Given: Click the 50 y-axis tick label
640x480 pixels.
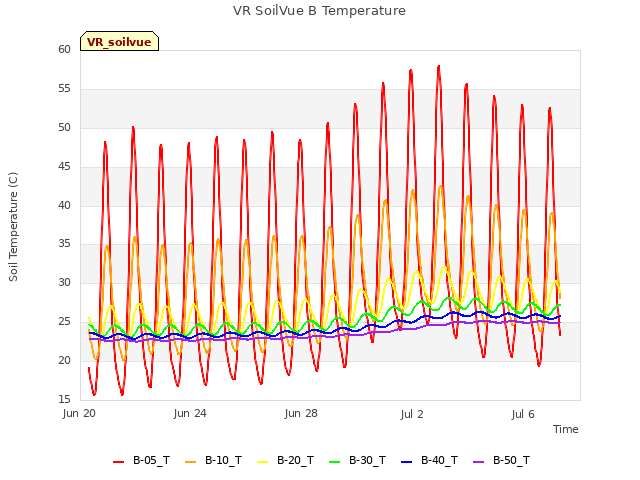Looking at the screenshot, I should pos(64,127).
